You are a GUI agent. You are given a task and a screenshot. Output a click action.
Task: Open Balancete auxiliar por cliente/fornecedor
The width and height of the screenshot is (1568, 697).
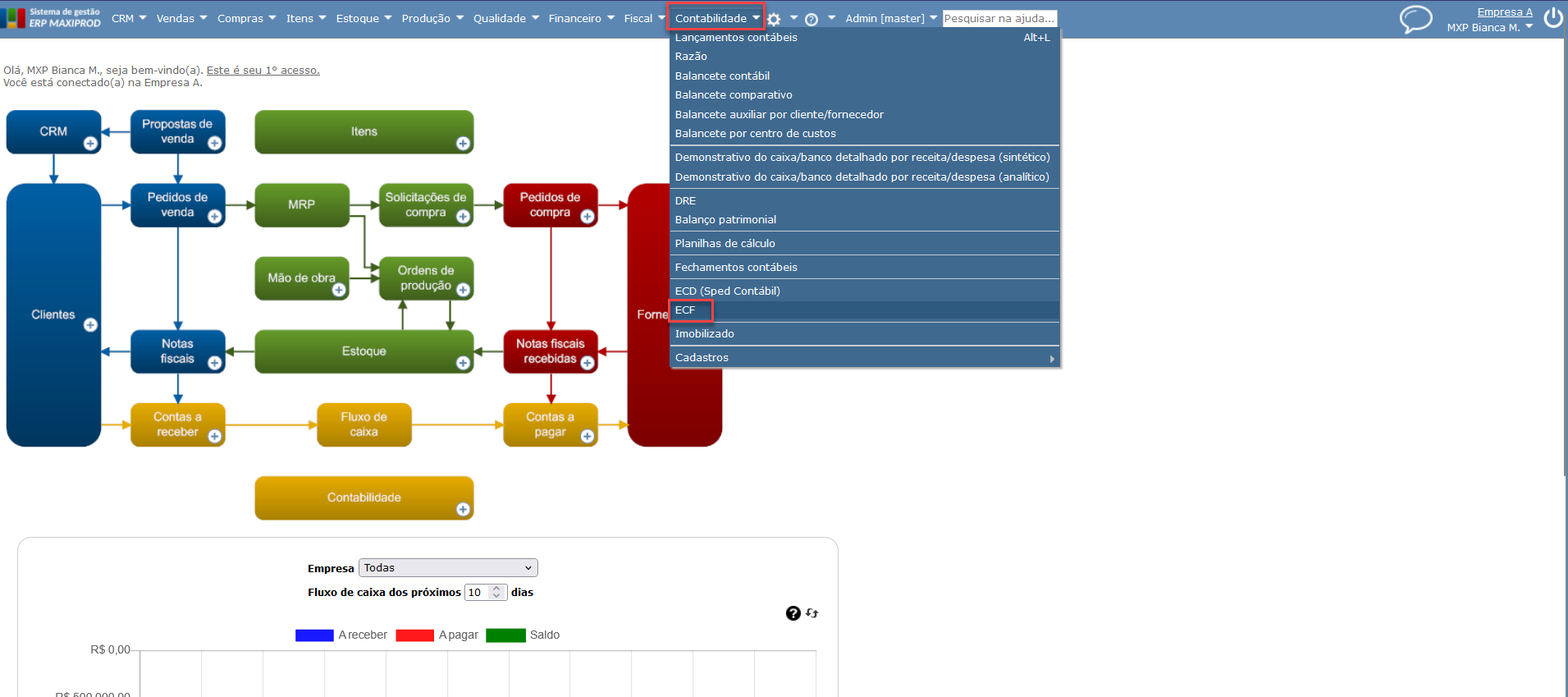pos(865,115)
